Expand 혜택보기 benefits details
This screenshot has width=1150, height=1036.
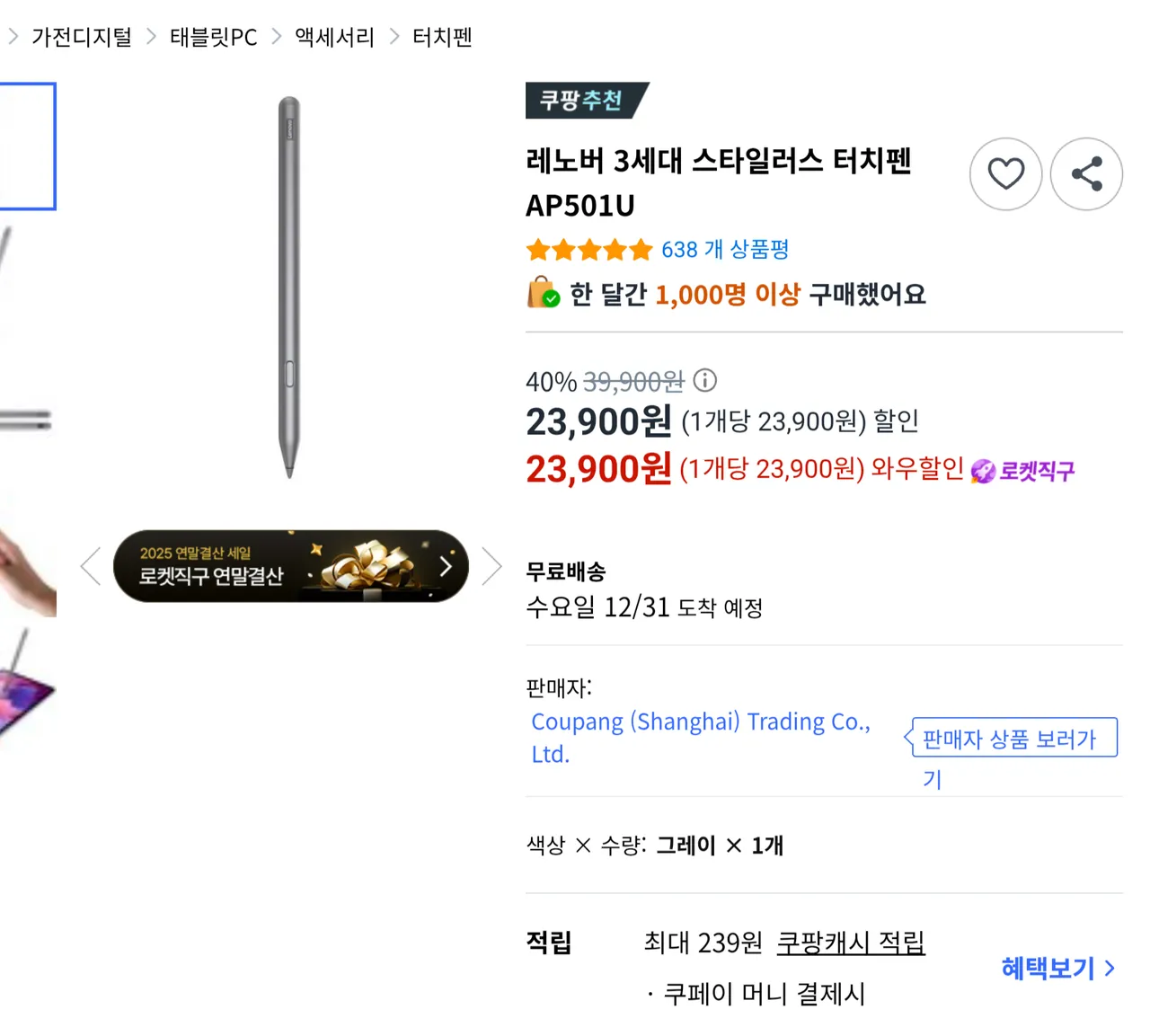[1057, 968]
